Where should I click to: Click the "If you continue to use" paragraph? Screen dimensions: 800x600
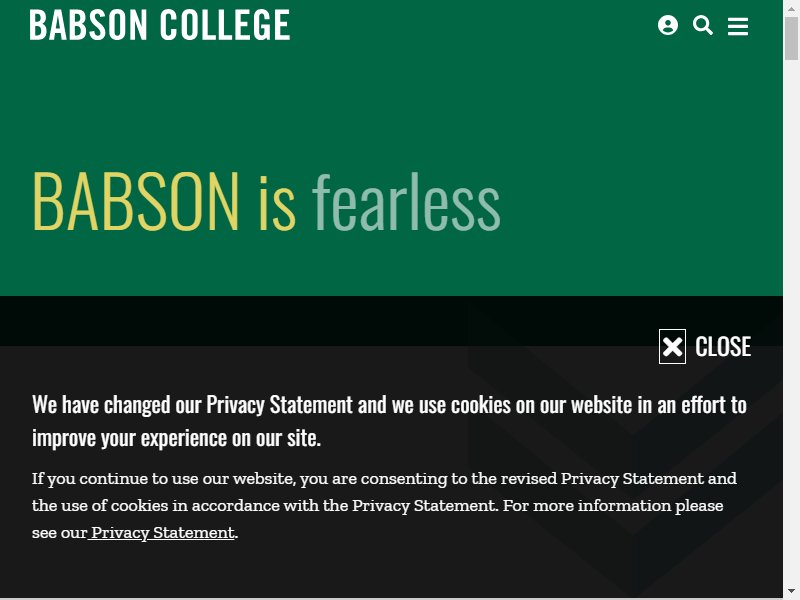[x=384, y=506]
